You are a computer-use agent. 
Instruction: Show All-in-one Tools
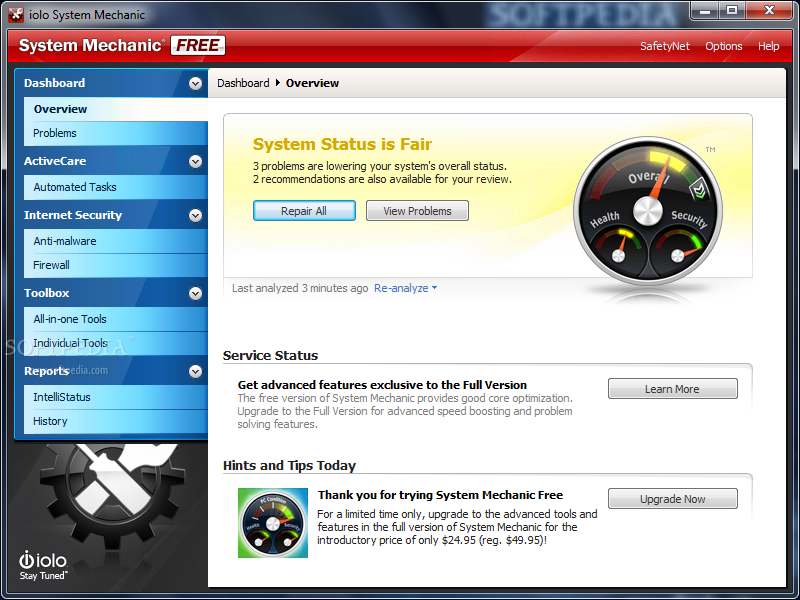coord(116,319)
